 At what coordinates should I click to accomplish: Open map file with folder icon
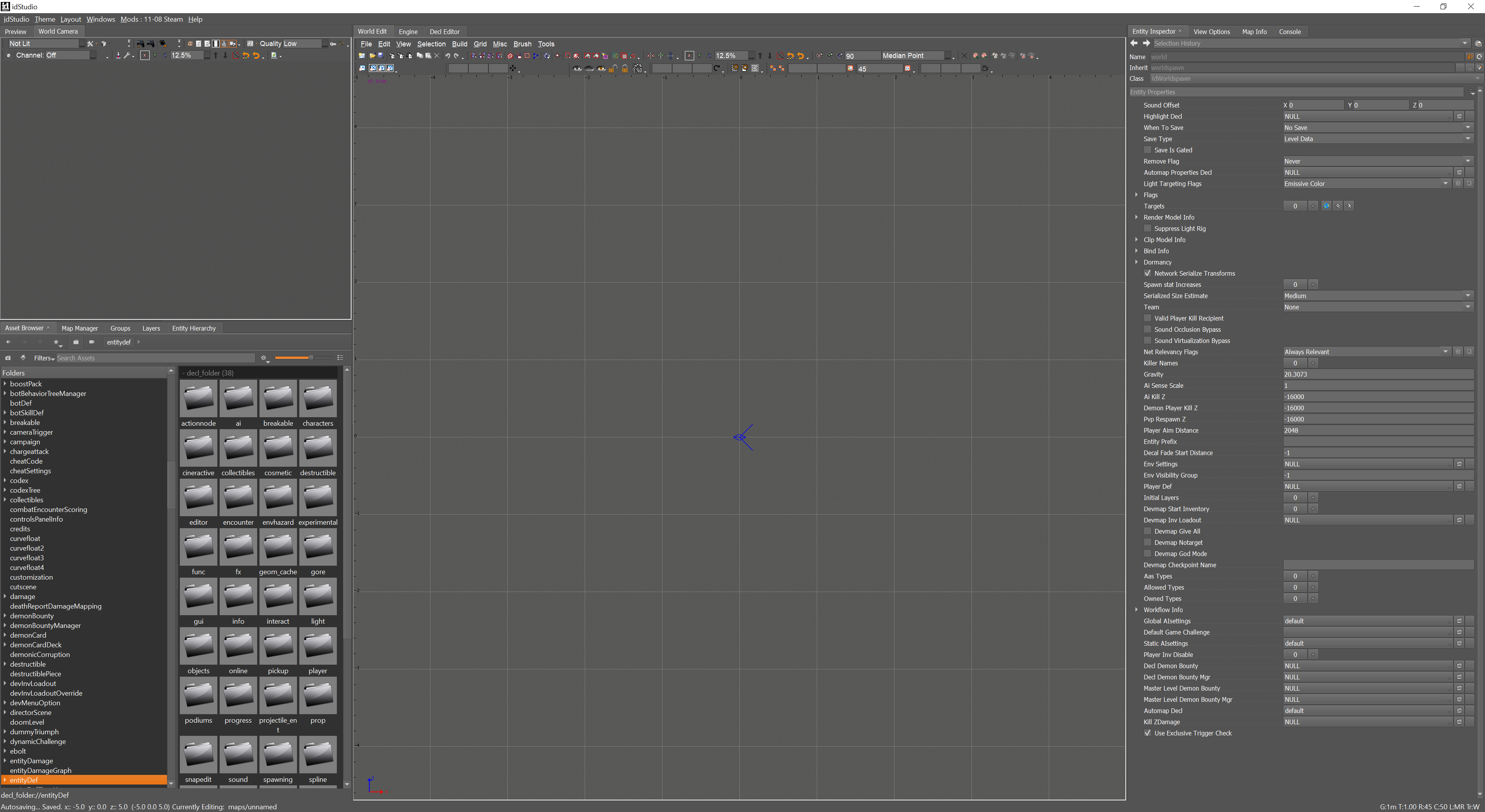[x=372, y=56]
